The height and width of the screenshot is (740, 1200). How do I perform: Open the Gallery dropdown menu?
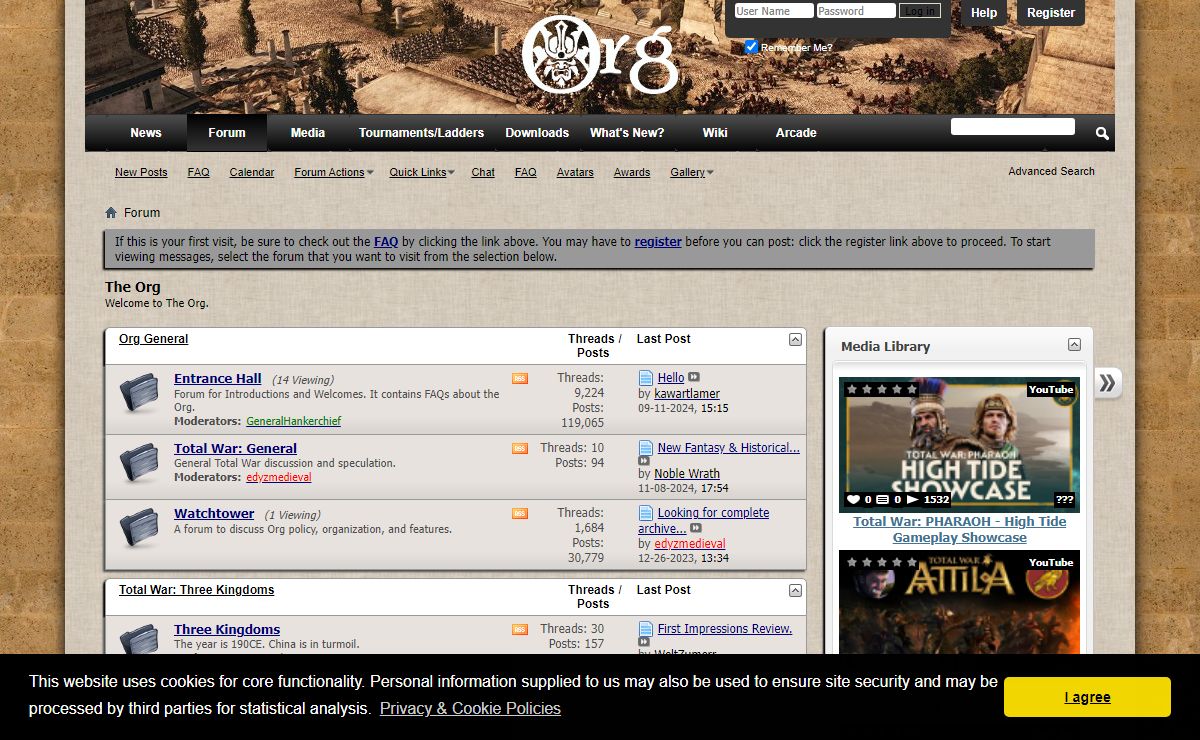pyautogui.click(x=691, y=173)
